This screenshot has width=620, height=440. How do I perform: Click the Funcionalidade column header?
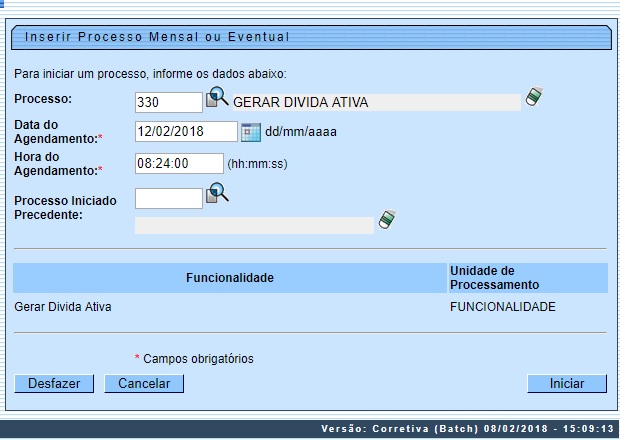pos(230,278)
